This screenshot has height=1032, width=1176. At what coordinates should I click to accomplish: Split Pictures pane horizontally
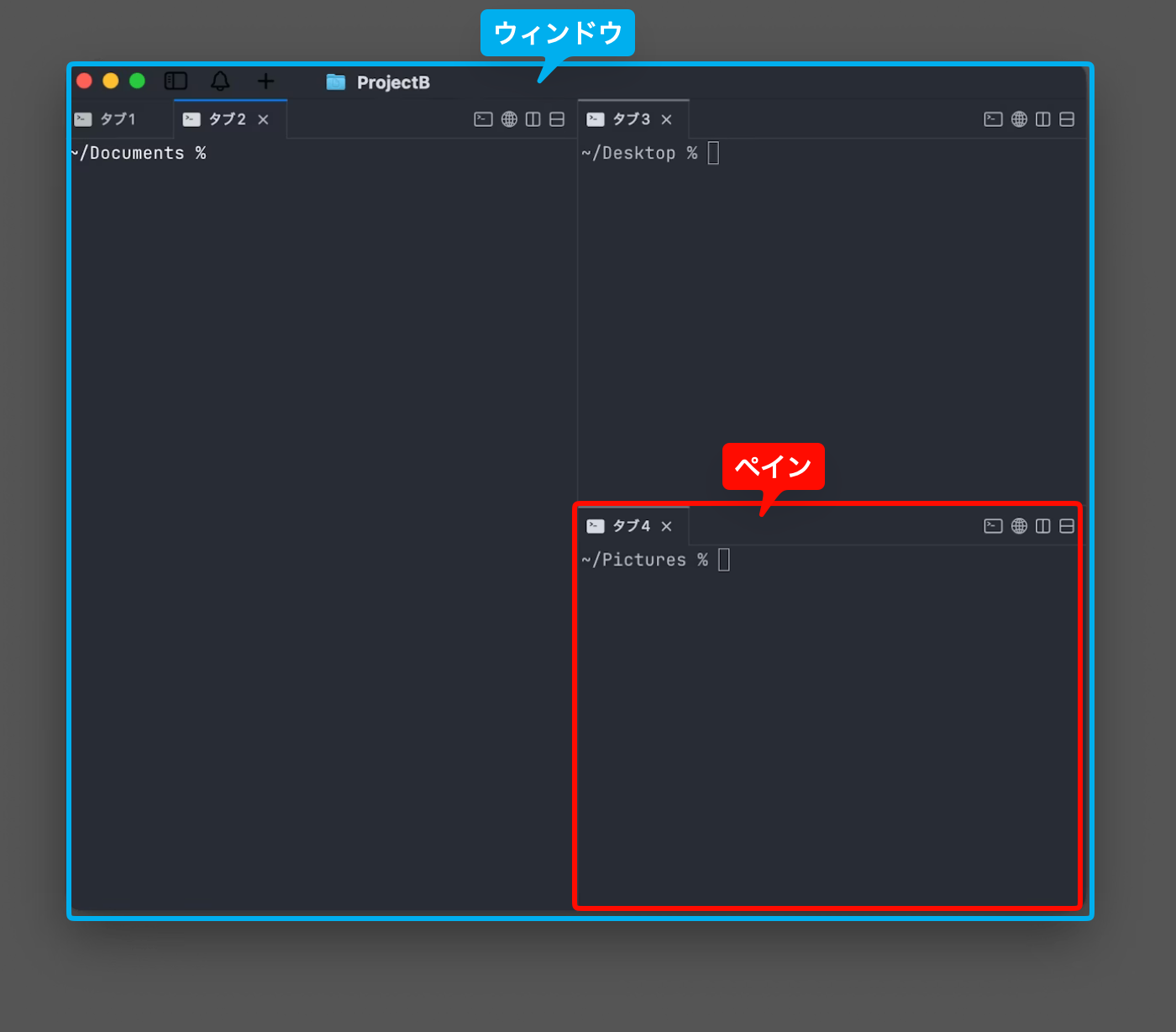(1067, 526)
